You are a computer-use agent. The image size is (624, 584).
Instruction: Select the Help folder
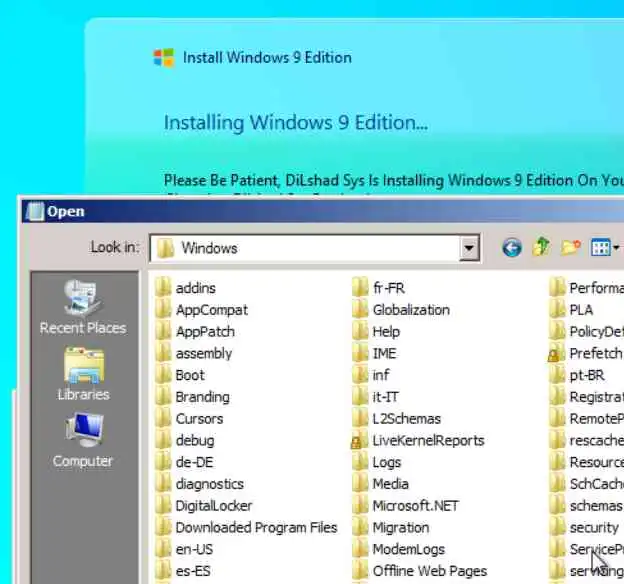click(x=376, y=332)
